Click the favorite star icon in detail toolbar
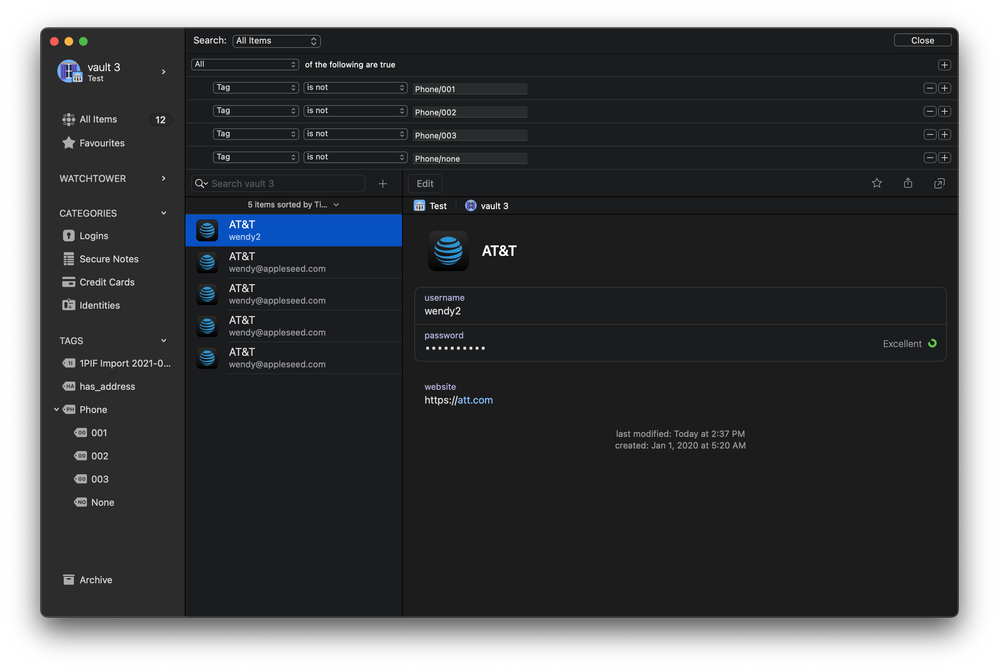 click(x=877, y=184)
